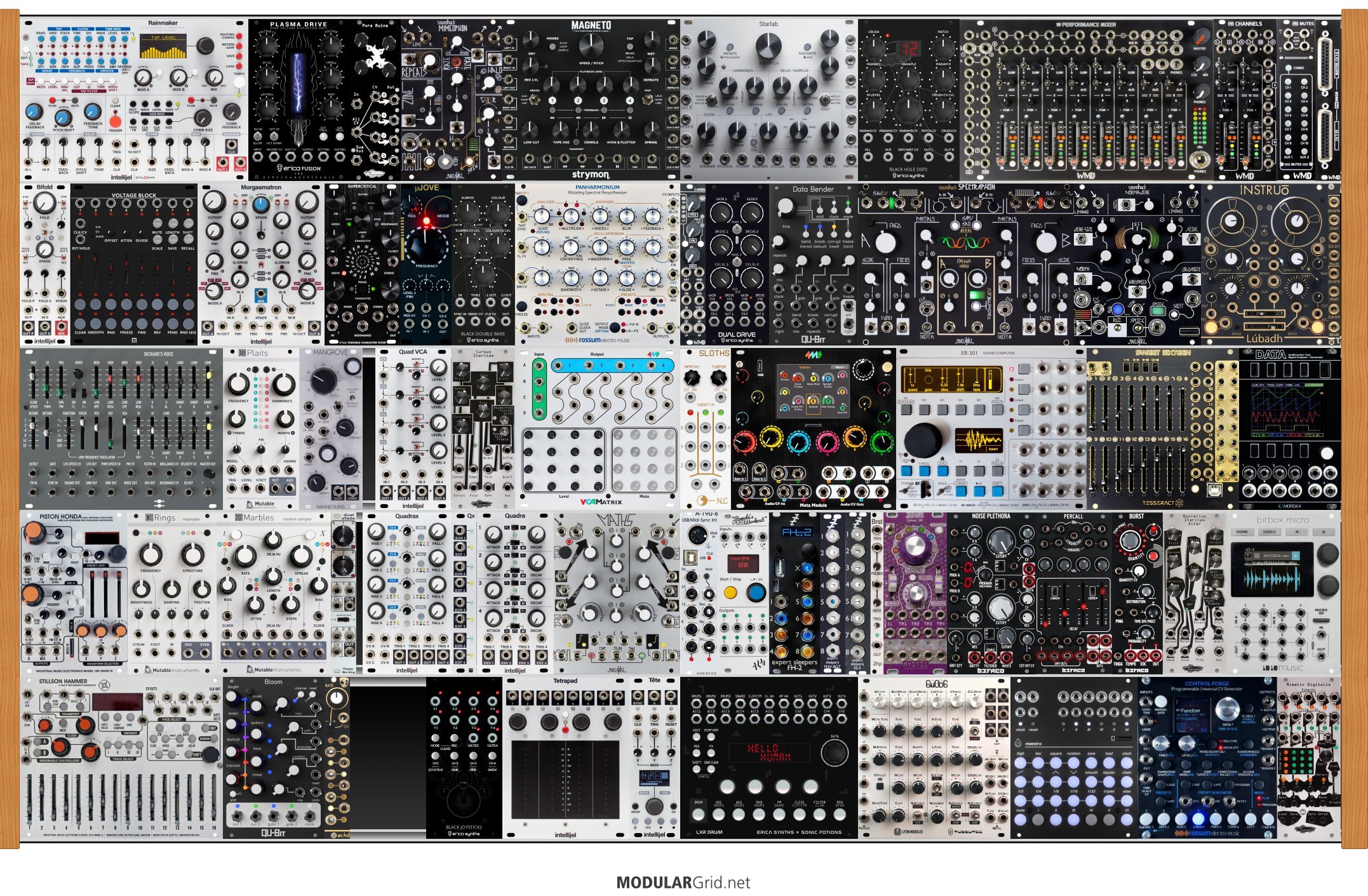Select the Morphagene module
1368x896 pixels.
coord(1137,264)
